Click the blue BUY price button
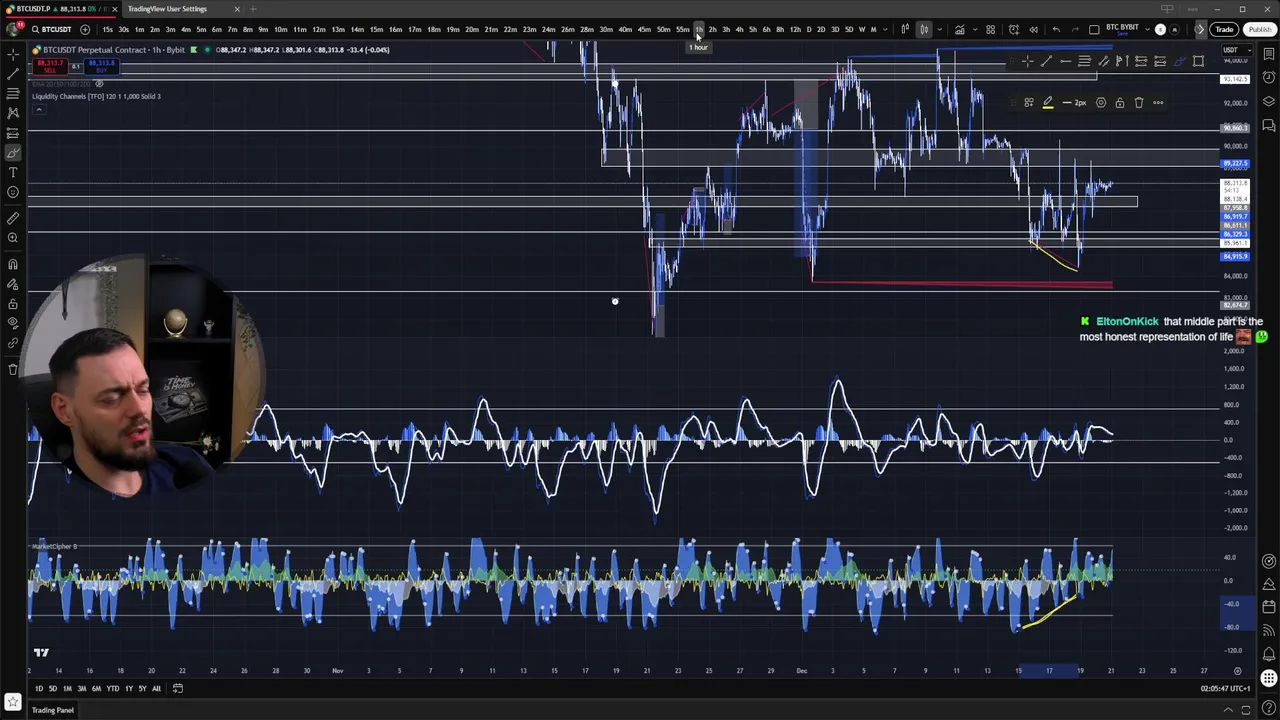 pos(101,67)
